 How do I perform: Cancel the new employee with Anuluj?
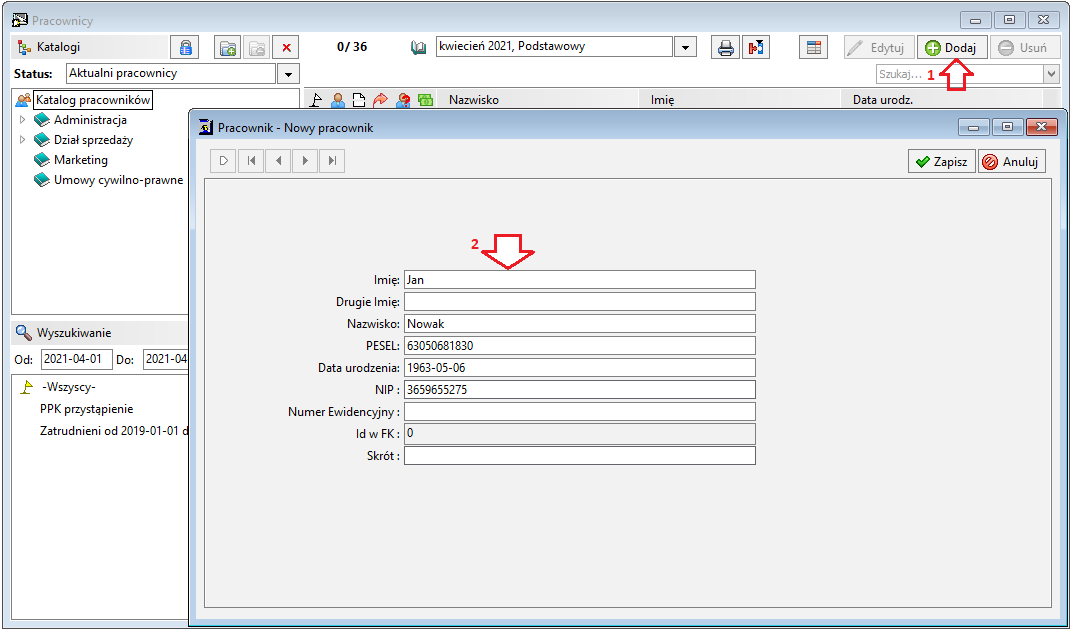[x=1011, y=161]
